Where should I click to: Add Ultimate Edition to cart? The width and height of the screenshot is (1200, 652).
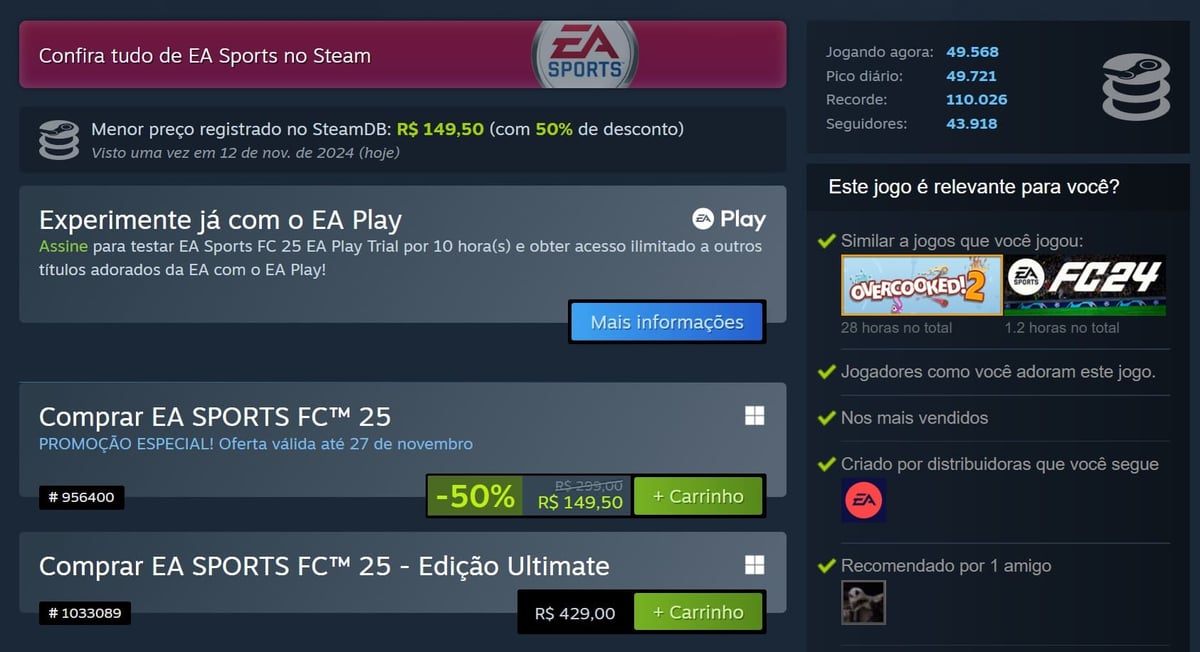[698, 612]
